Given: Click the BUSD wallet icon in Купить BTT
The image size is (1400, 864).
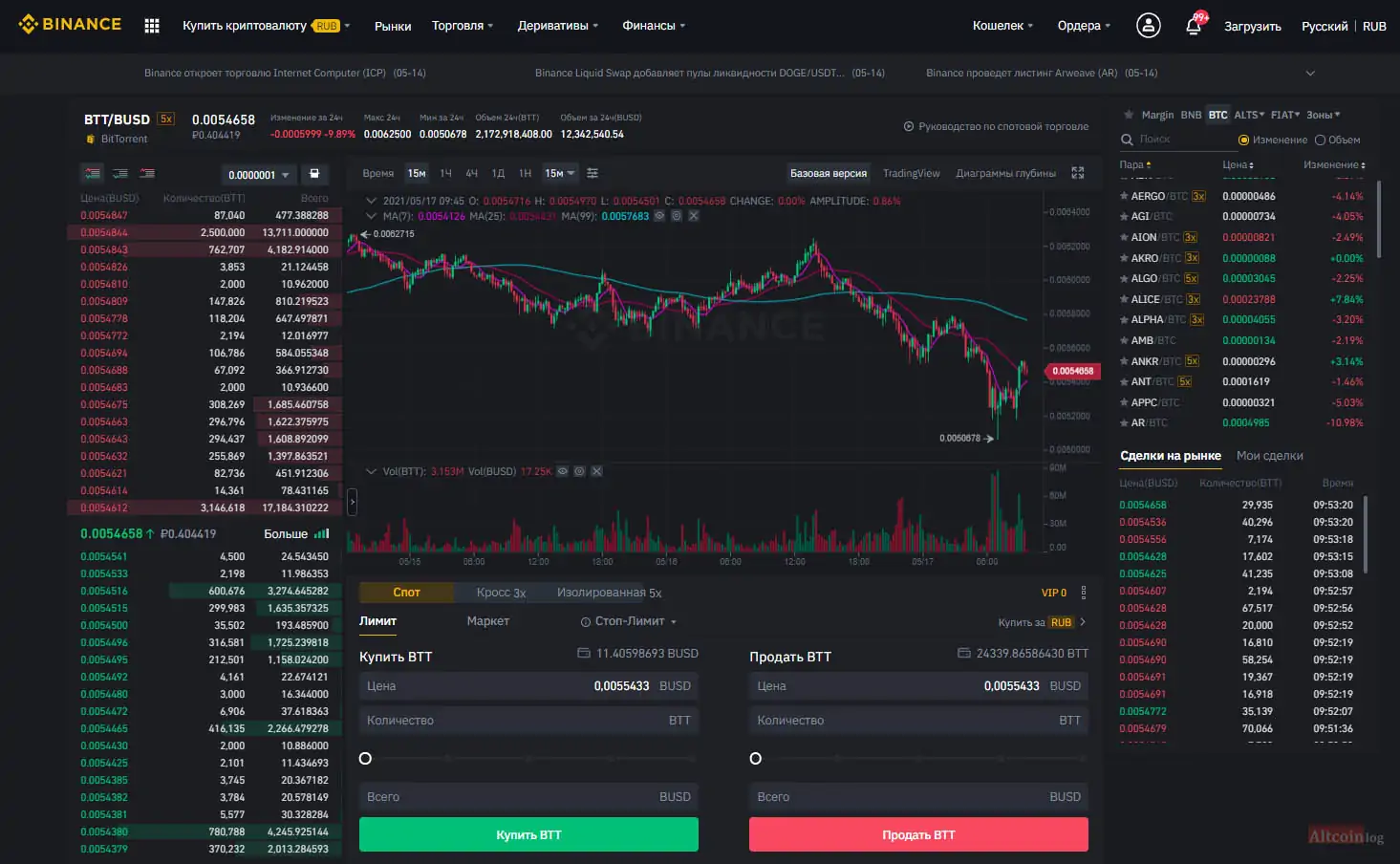Looking at the screenshot, I should click(584, 654).
